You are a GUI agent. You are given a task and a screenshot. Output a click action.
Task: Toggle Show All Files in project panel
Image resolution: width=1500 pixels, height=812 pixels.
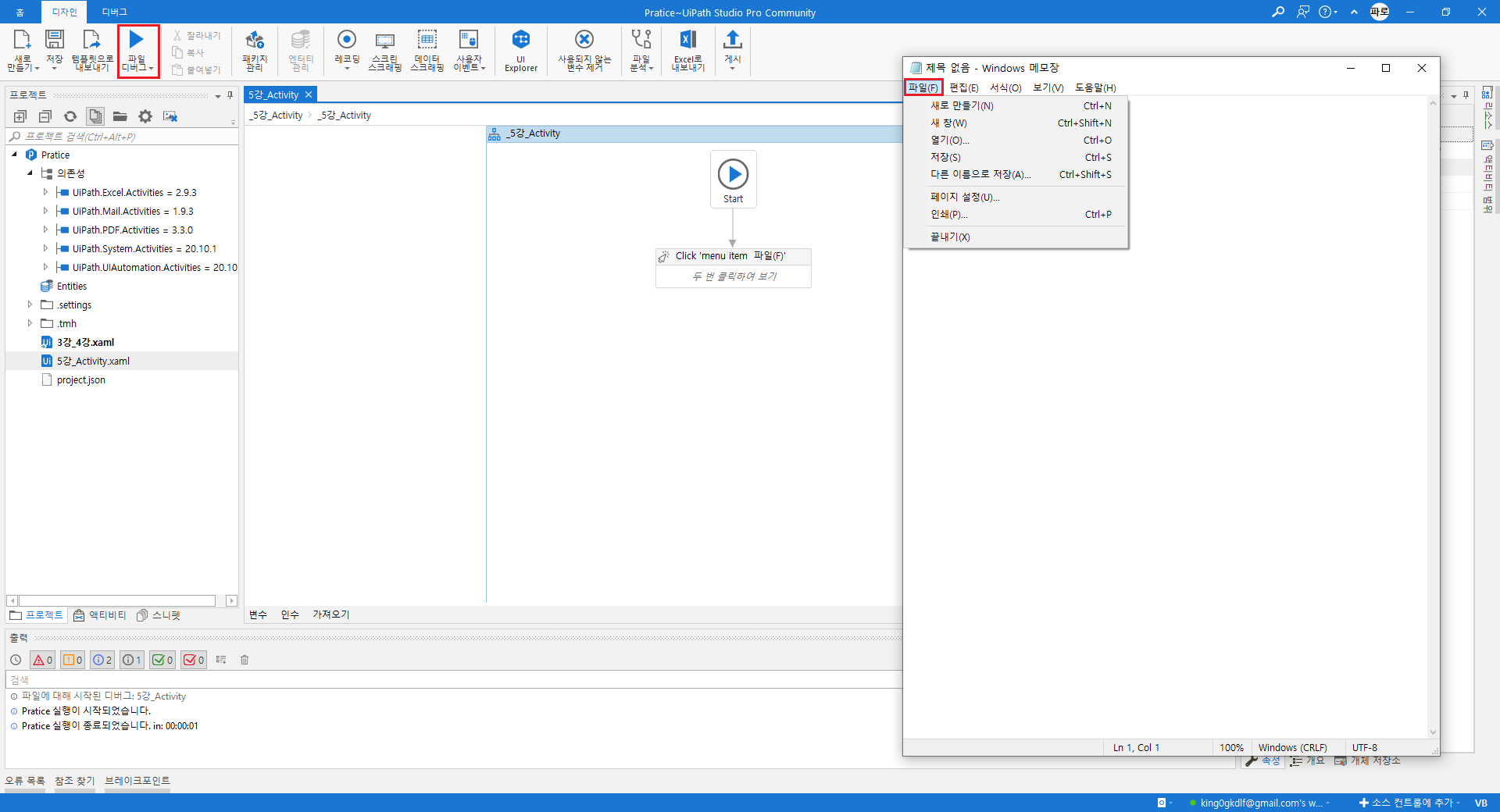tap(95, 116)
